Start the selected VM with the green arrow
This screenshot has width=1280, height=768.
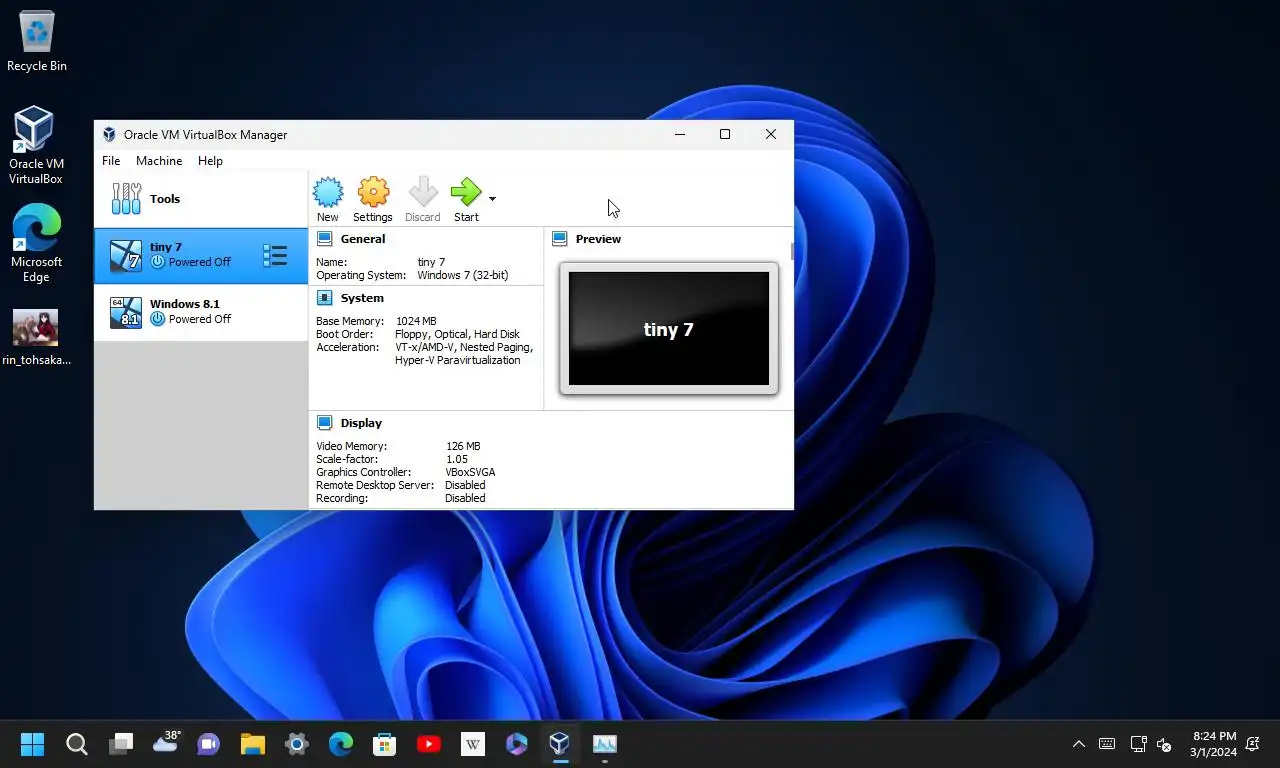tap(466, 199)
